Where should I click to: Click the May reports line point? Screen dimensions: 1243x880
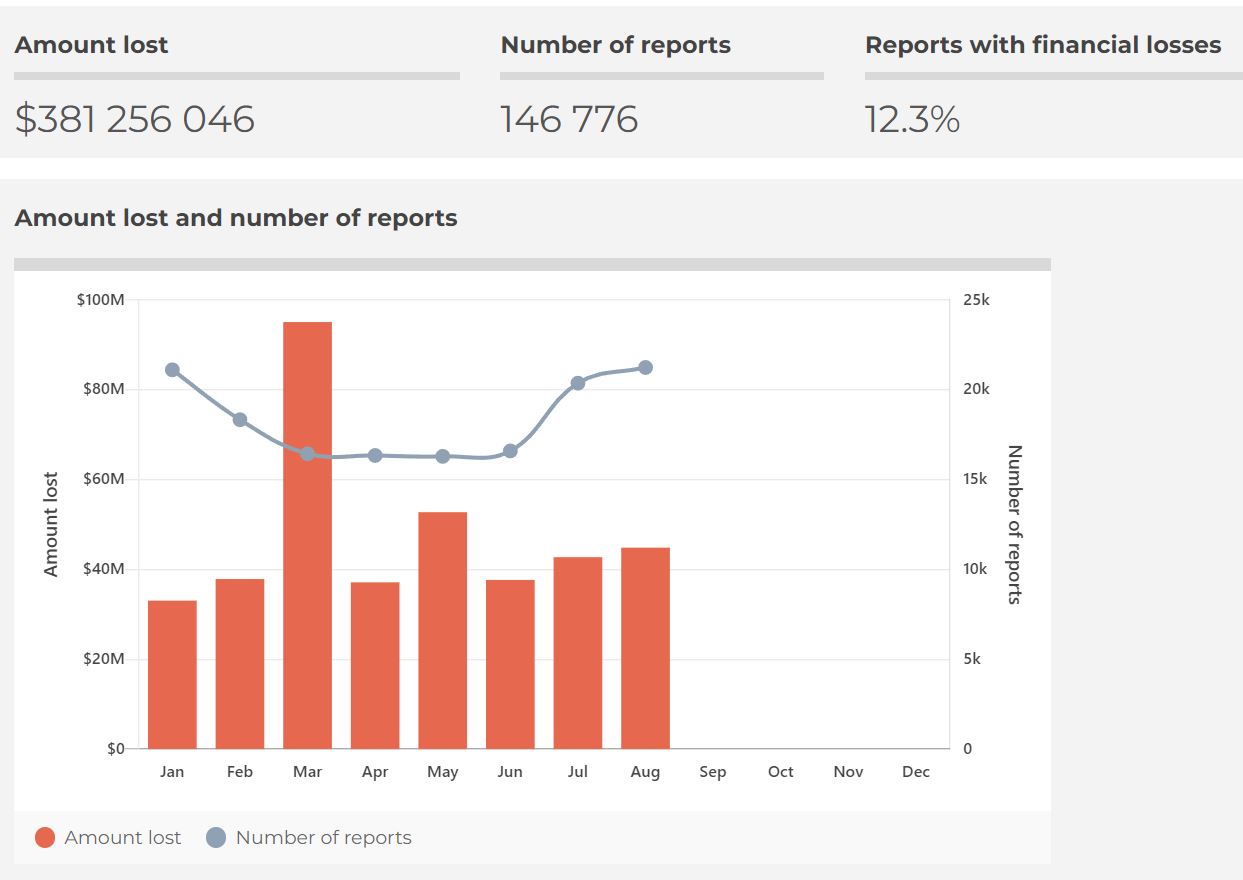click(443, 457)
